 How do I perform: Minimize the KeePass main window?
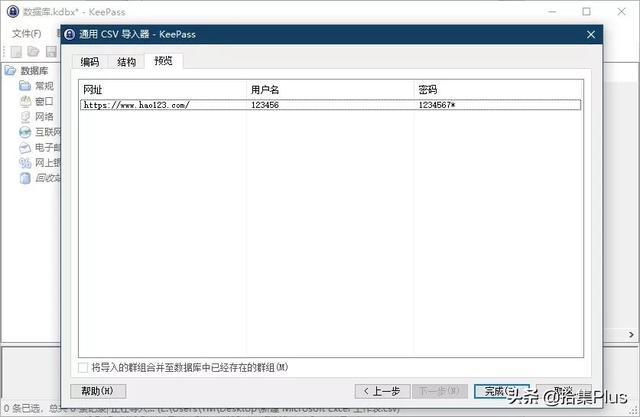click(x=552, y=11)
